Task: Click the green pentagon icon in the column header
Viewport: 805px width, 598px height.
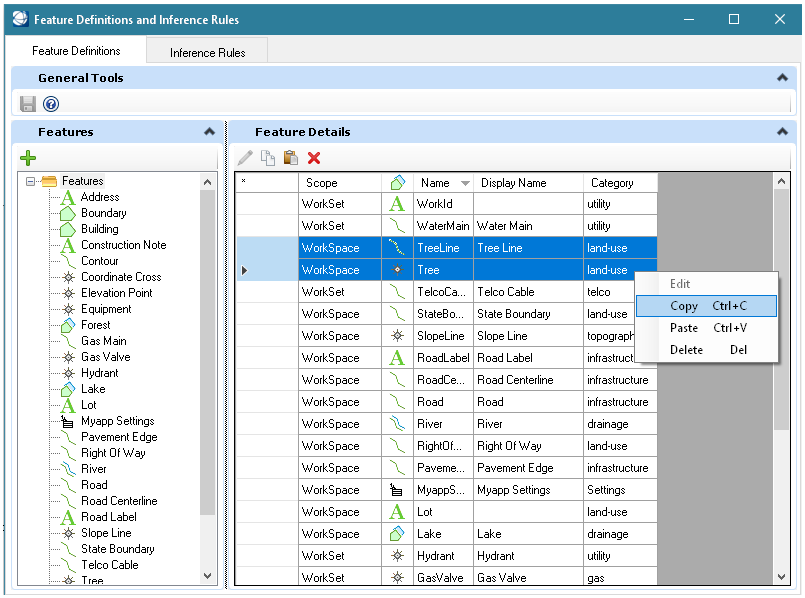Action: click(x=397, y=181)
